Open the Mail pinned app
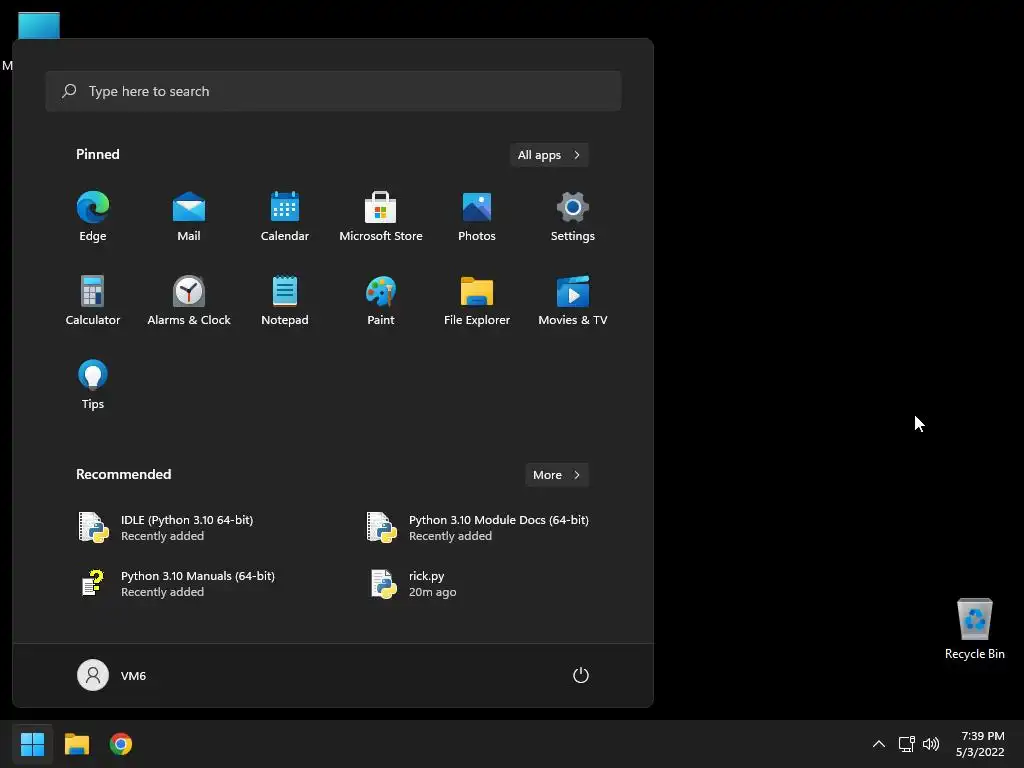This screenshot has width=1024, height=768. pos(189,217)
